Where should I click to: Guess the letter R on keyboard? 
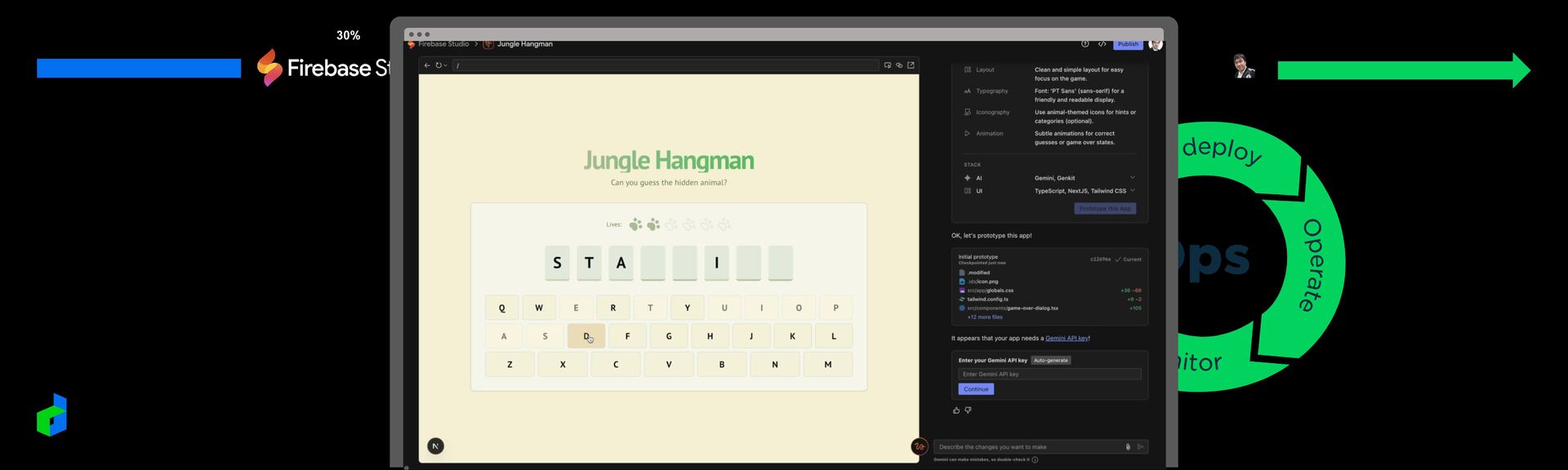(x=613, y=308)
